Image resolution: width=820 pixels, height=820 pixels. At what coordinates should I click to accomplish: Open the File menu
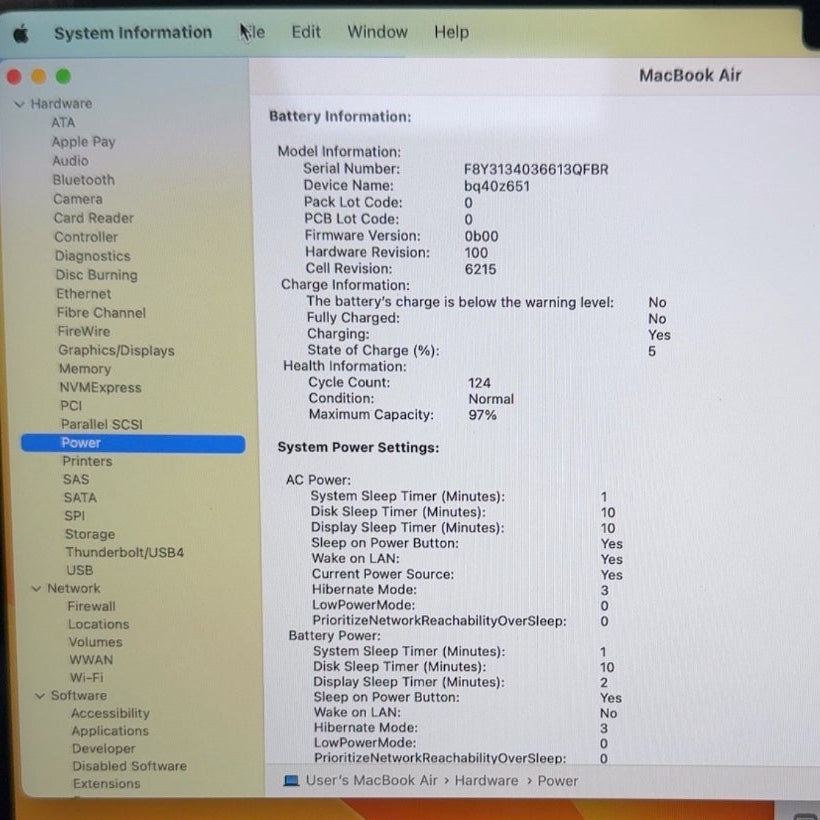click(253, 32)
